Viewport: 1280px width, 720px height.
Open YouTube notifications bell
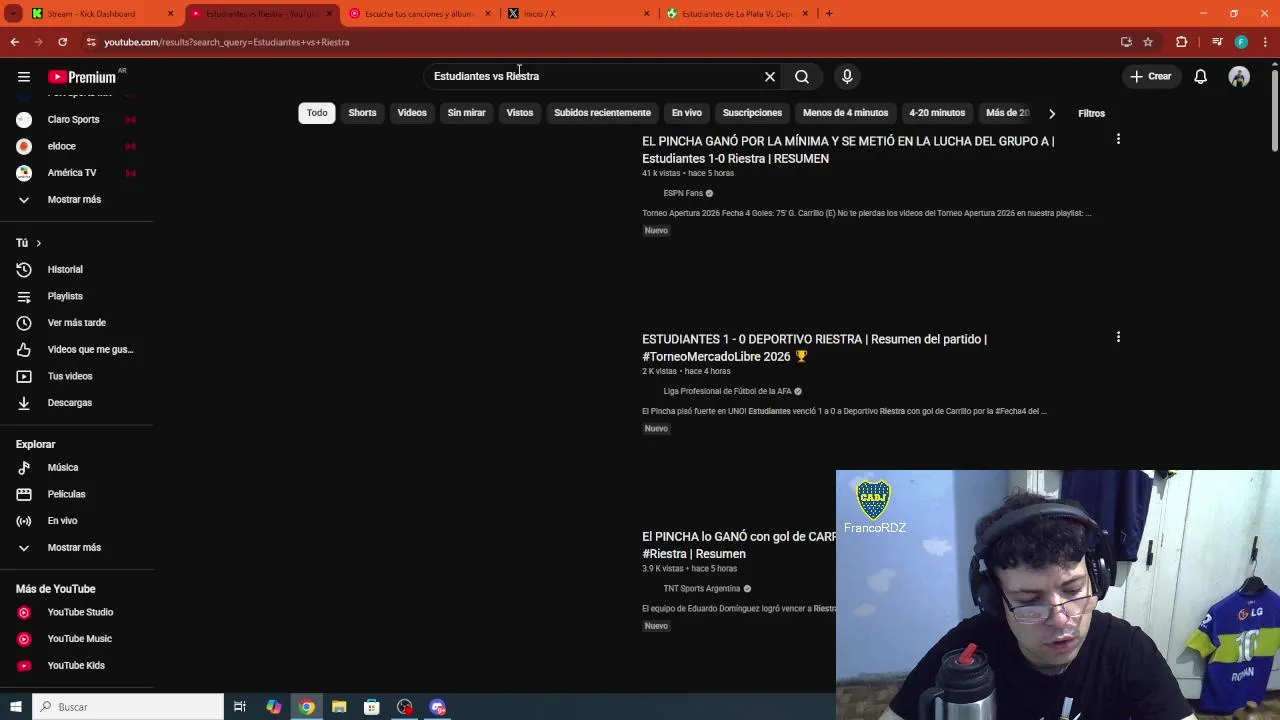click(x=1201, y=76)
